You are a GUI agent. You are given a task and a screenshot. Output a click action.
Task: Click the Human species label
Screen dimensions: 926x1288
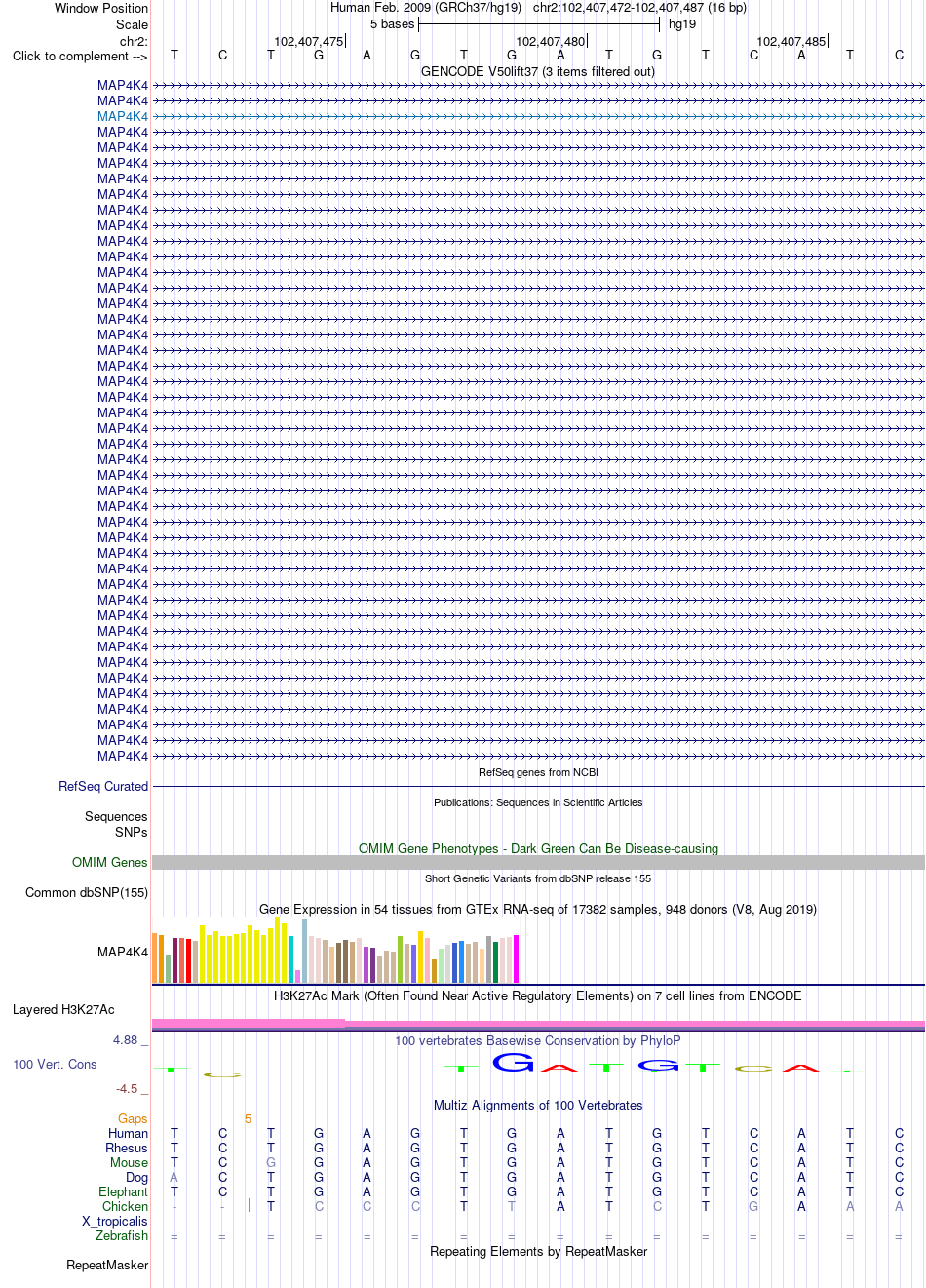(x=128, y=1133)
